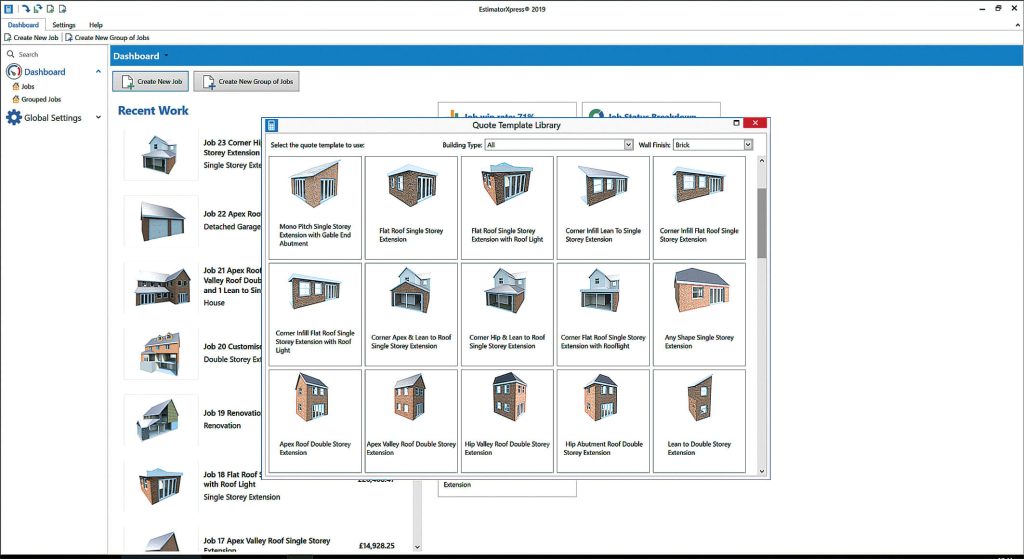The image size is (1024, 559).
Task: Open Grouped Jobs in the sidebar tree
Action: 40,99
